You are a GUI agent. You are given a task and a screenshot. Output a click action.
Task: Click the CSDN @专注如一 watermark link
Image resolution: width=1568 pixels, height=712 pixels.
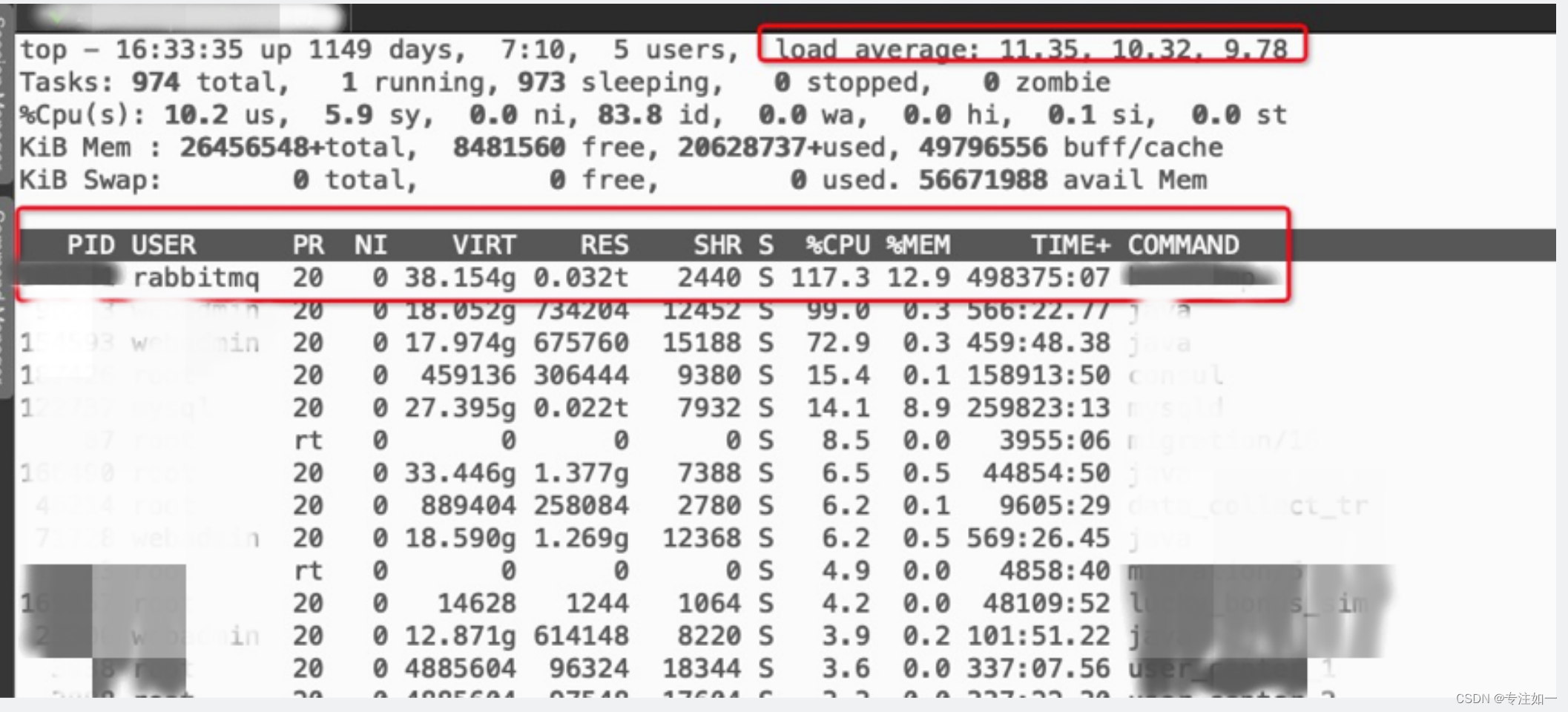click(x=1483, y=699)
